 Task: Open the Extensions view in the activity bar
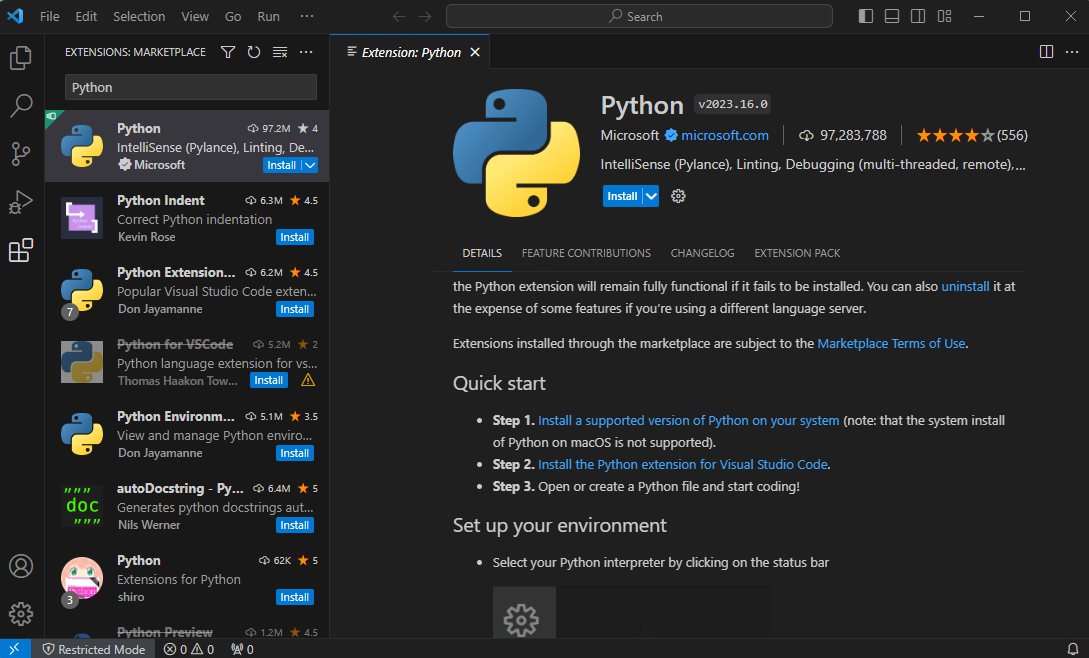(x=21, y=250)
